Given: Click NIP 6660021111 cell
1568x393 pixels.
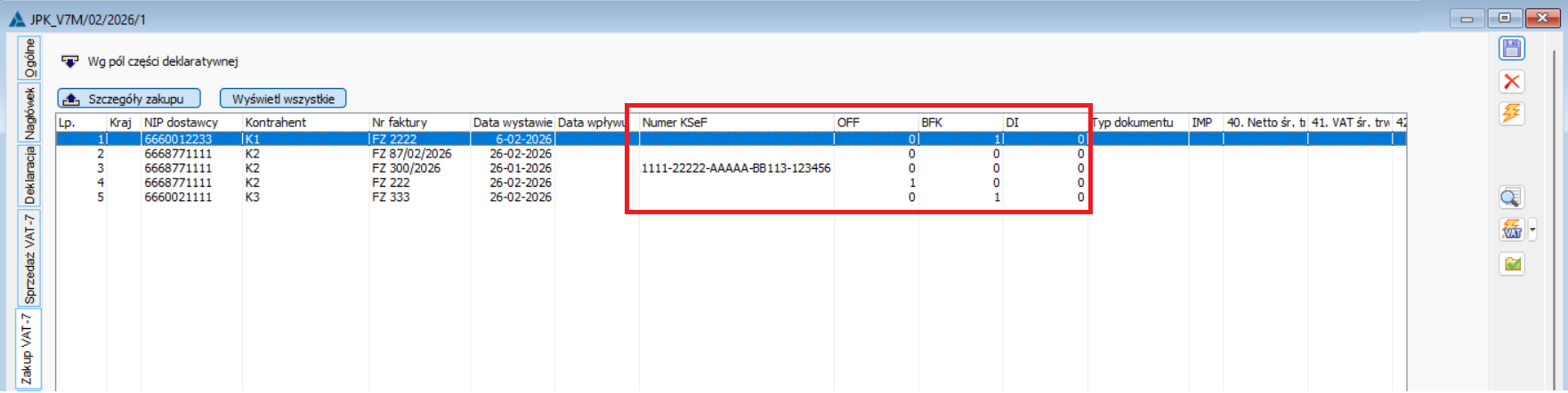Looking at the screenshot, I should click(x=178, y=197).
